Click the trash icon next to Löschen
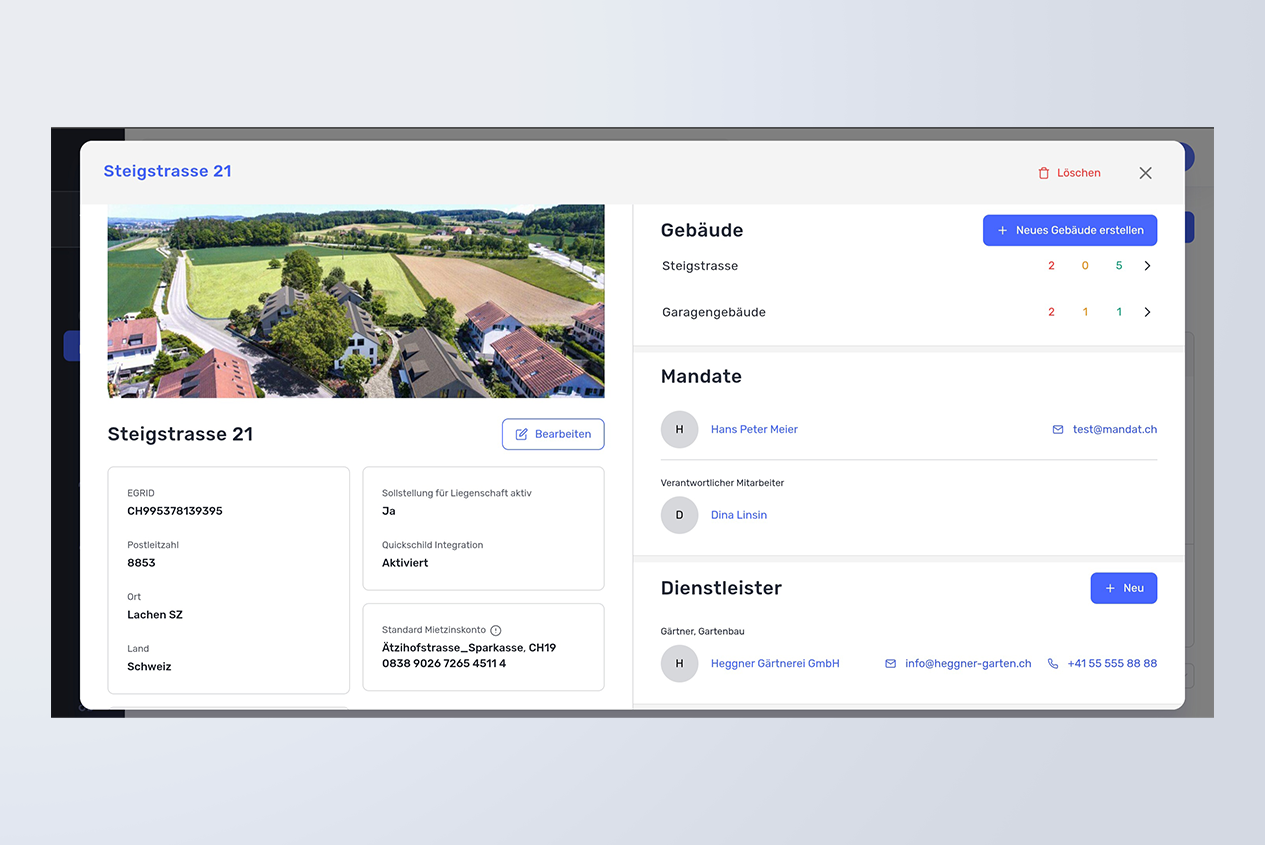 tap(1044, 173)
